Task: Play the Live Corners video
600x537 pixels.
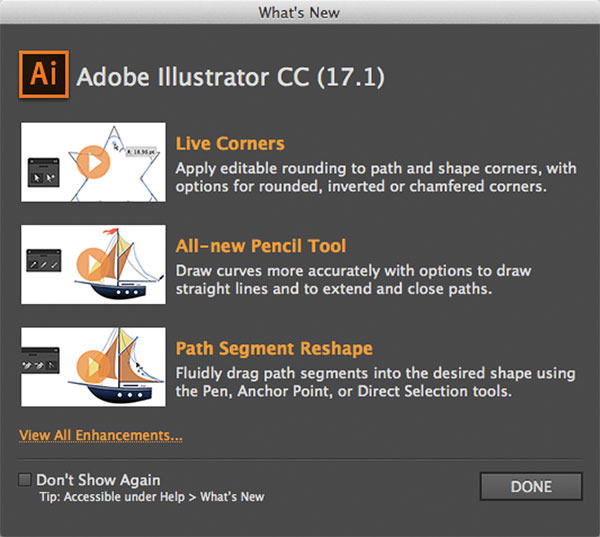Action: click(x=93, y=160)
